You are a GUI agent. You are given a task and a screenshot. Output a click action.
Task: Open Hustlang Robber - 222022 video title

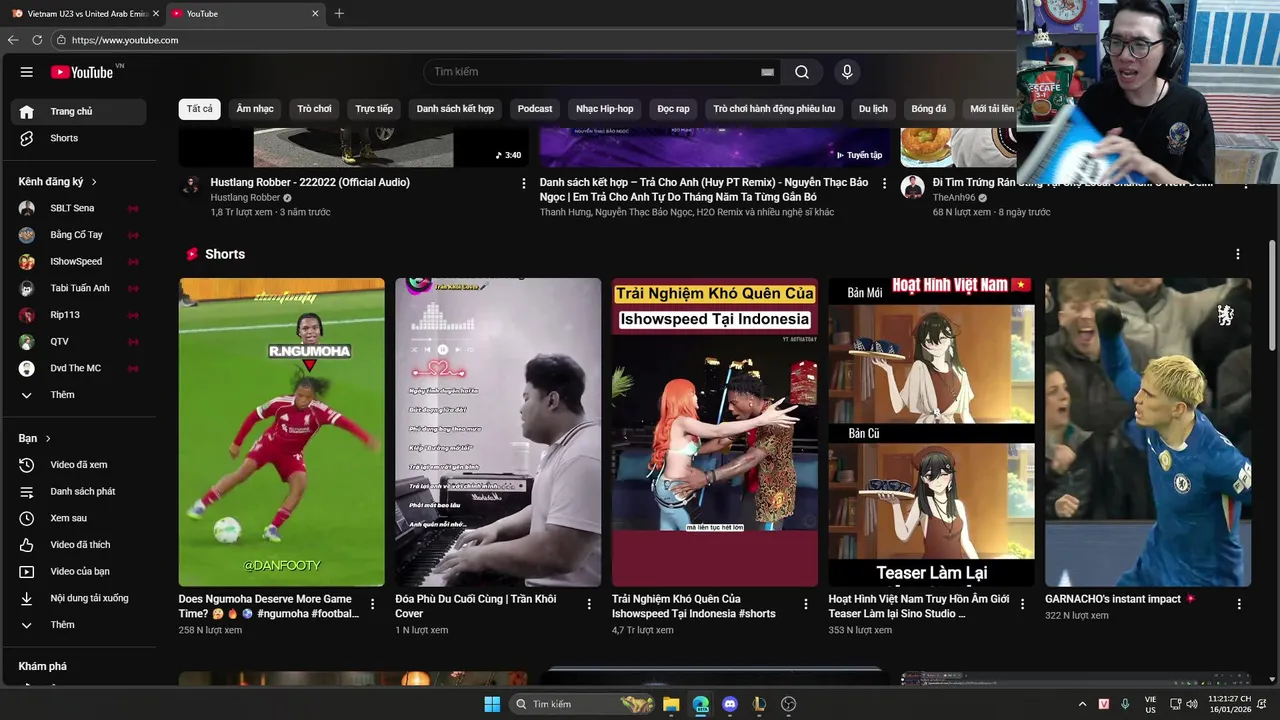[x=310, y=183]
